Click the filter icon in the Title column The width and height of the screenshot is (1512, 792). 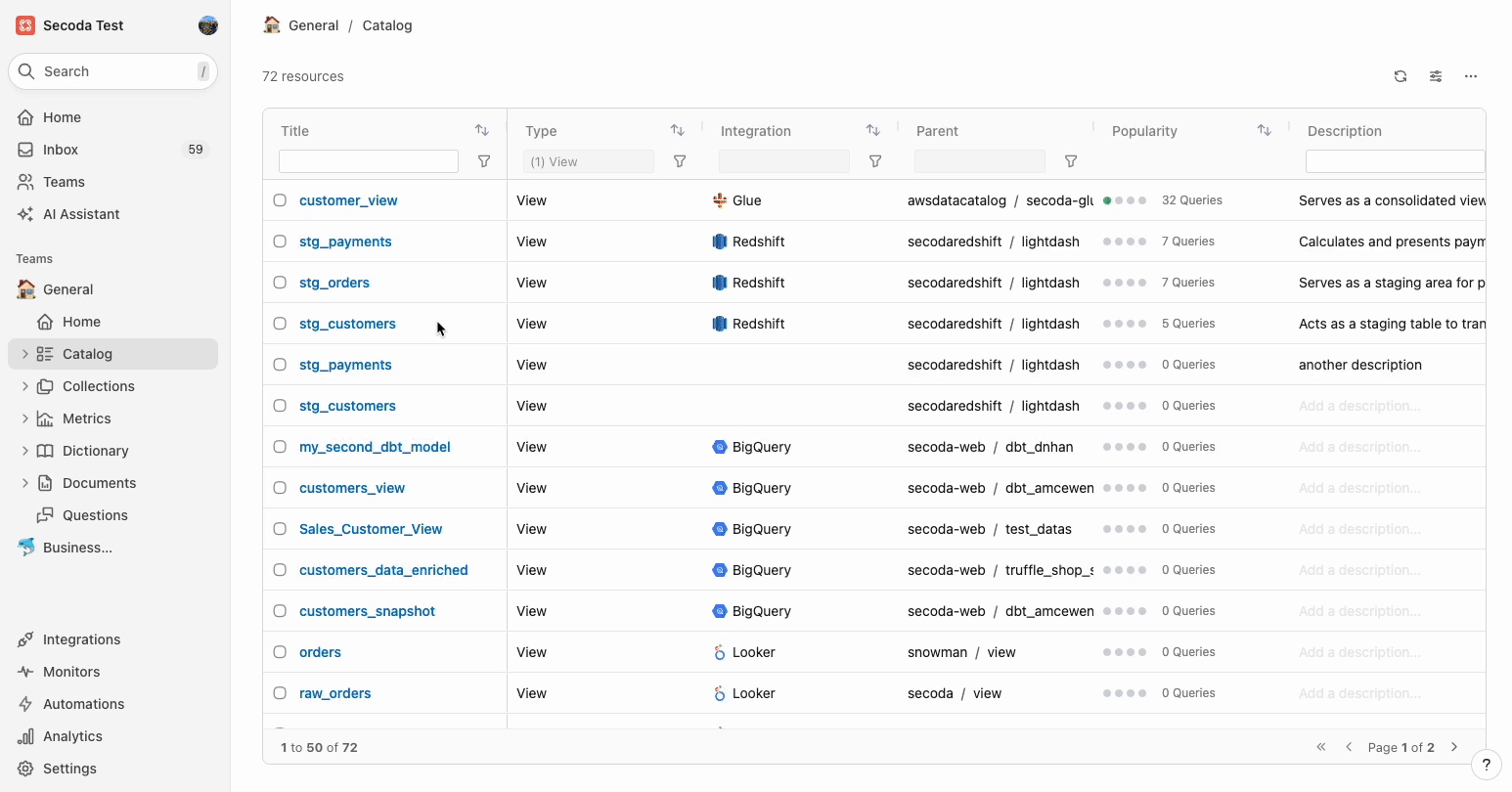(484, 161)
